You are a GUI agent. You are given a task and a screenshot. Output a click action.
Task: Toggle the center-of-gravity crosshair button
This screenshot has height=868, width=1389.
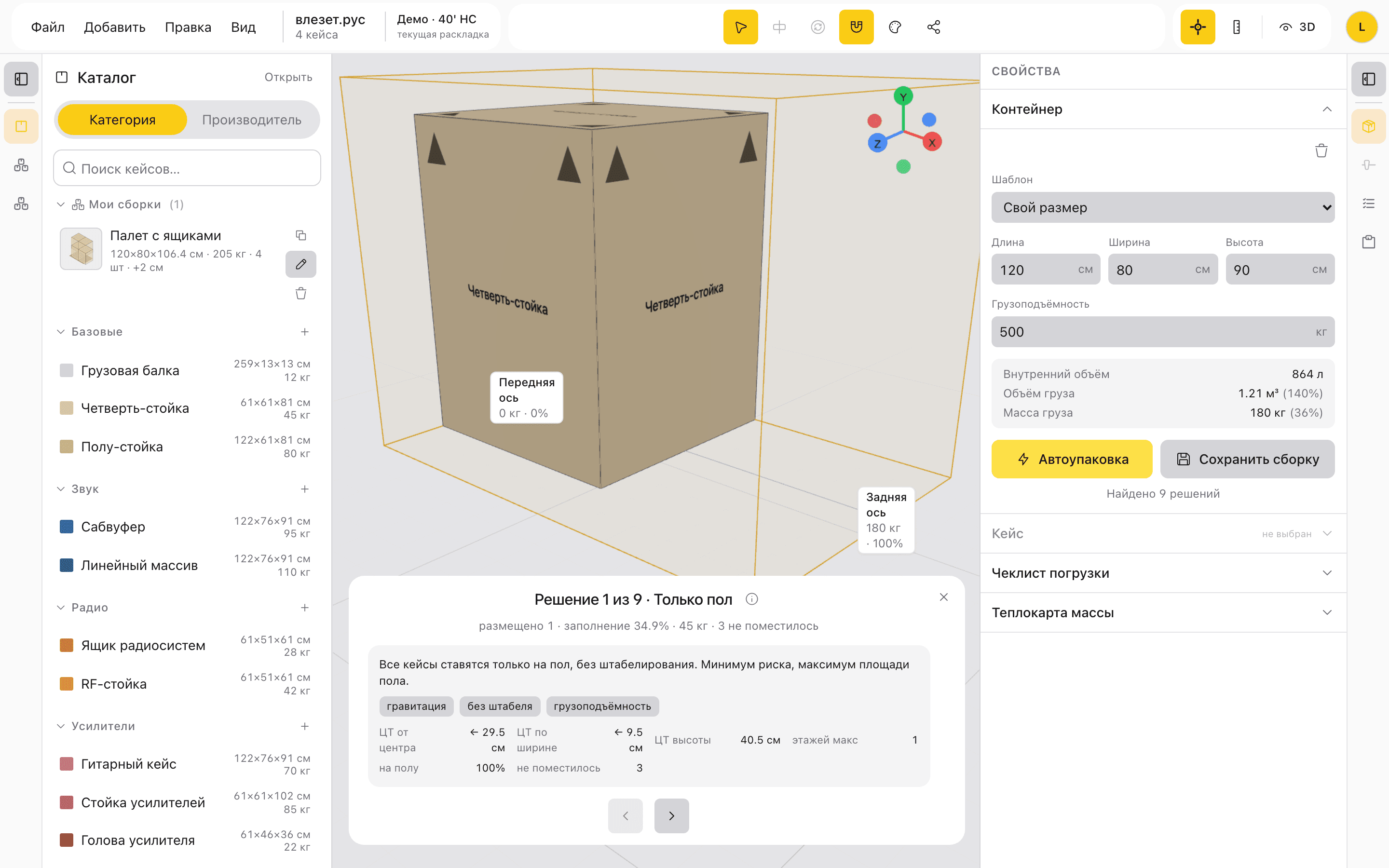tap(1198, 27)
